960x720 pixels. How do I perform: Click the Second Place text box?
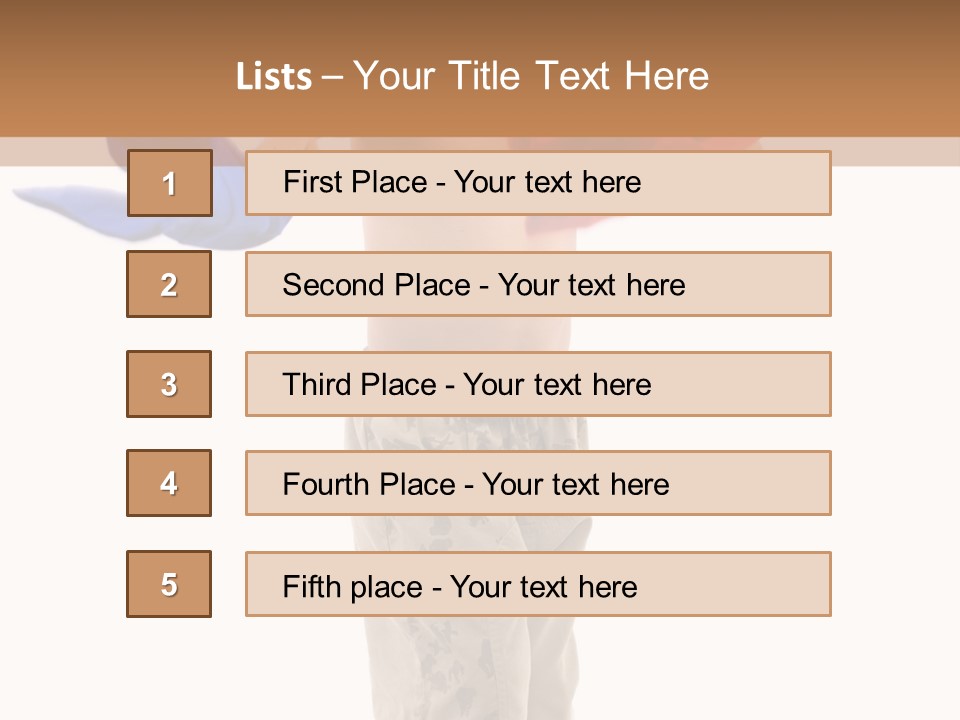[538, 284]
